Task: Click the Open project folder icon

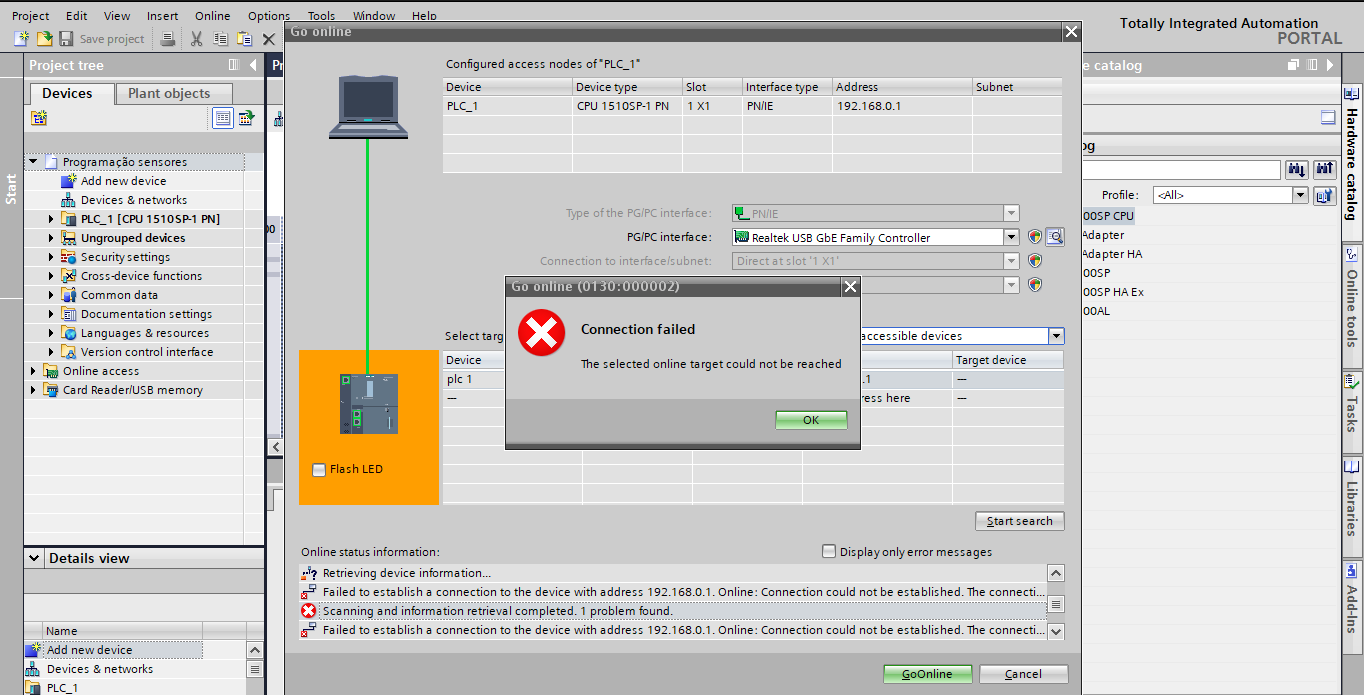Action: [x=44, y=39]
